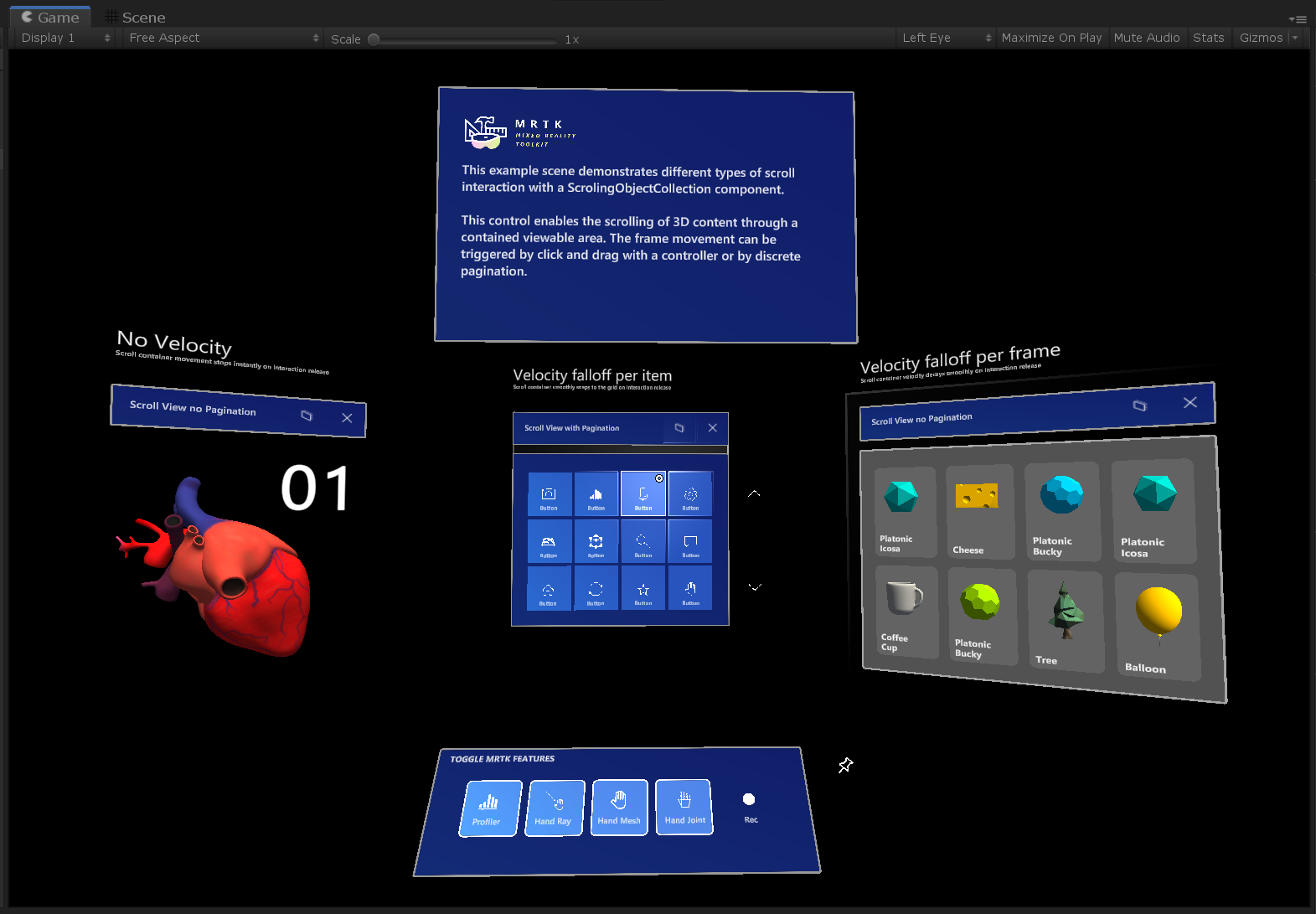Select the top-right Platonic Icosa object
This screenshot has height=914, width=1316.
[x=1153, y=511]
